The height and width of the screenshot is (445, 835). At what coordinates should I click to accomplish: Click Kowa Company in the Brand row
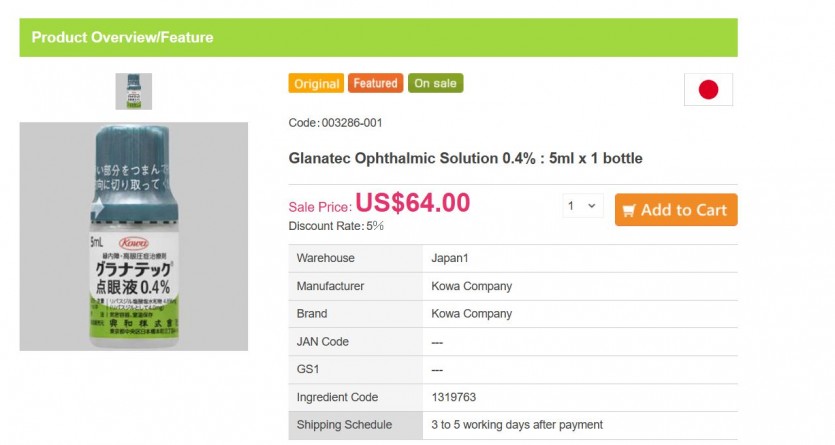coord(471,314)
